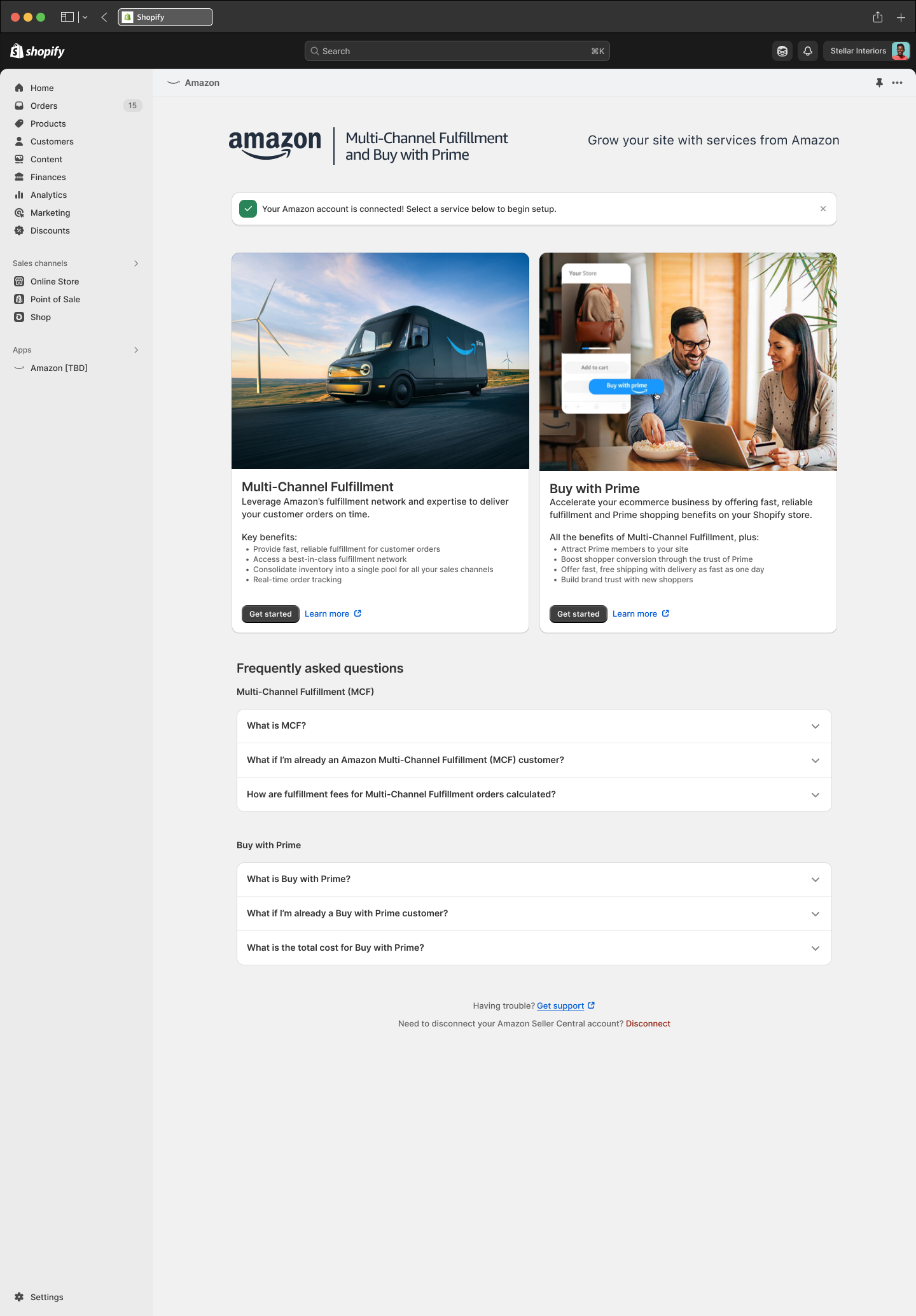Click the browser share icon

(878, 17)
